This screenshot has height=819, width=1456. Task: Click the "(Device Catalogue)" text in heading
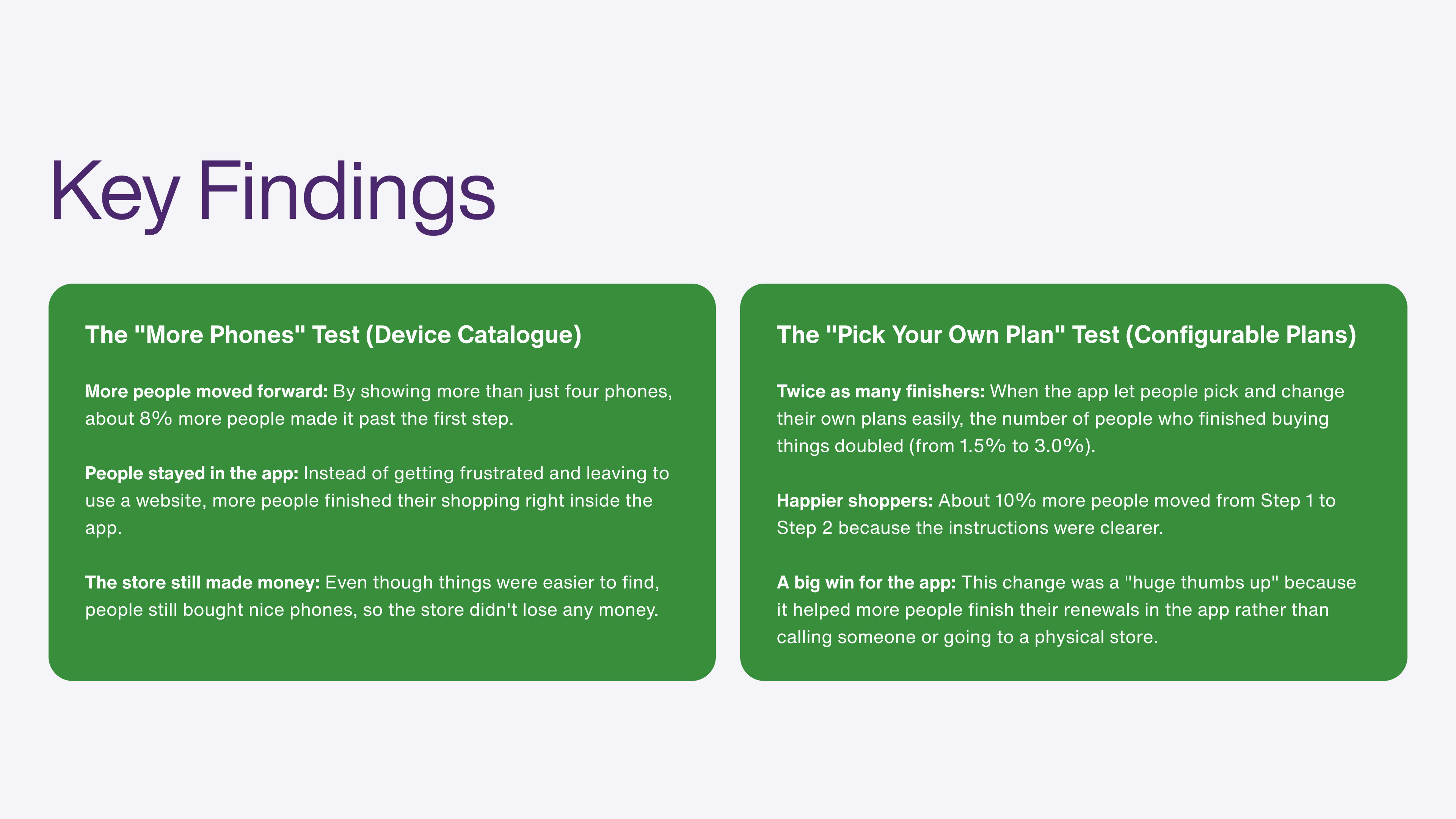[473, 334]
